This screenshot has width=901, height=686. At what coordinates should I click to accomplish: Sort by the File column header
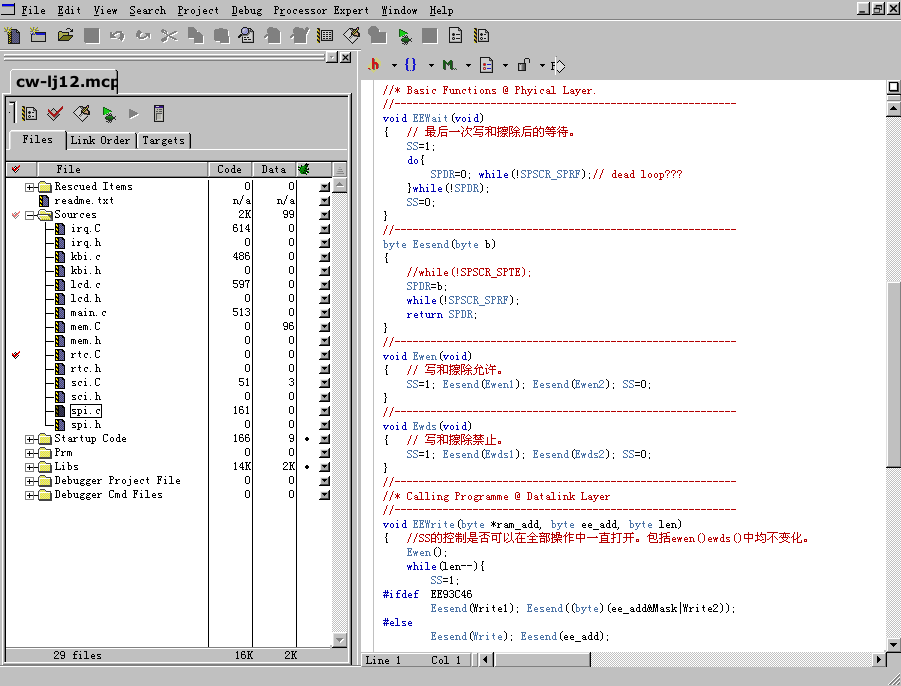click(x=122, y=169)
